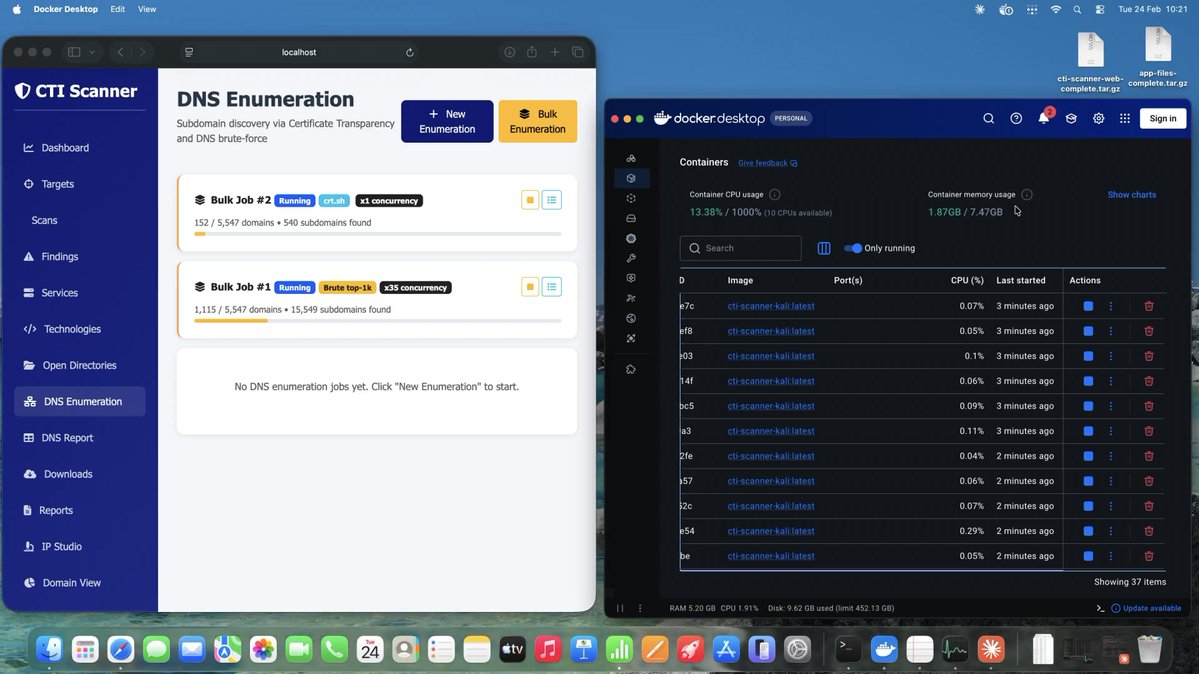
Task: Click Docker Desktop header search icon
Action: [989, 119]
